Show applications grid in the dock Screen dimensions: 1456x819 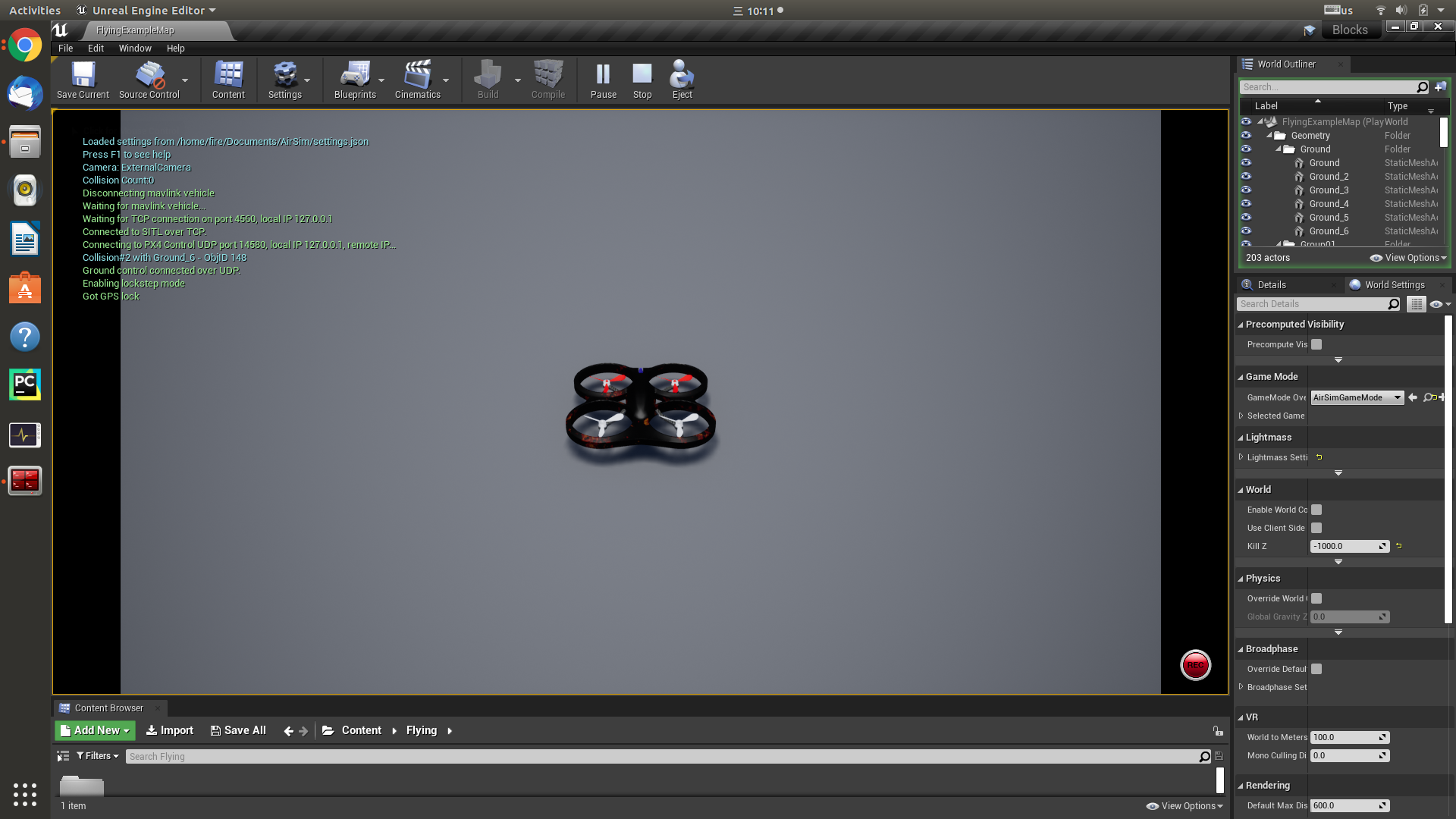click(x=25, y=794)
